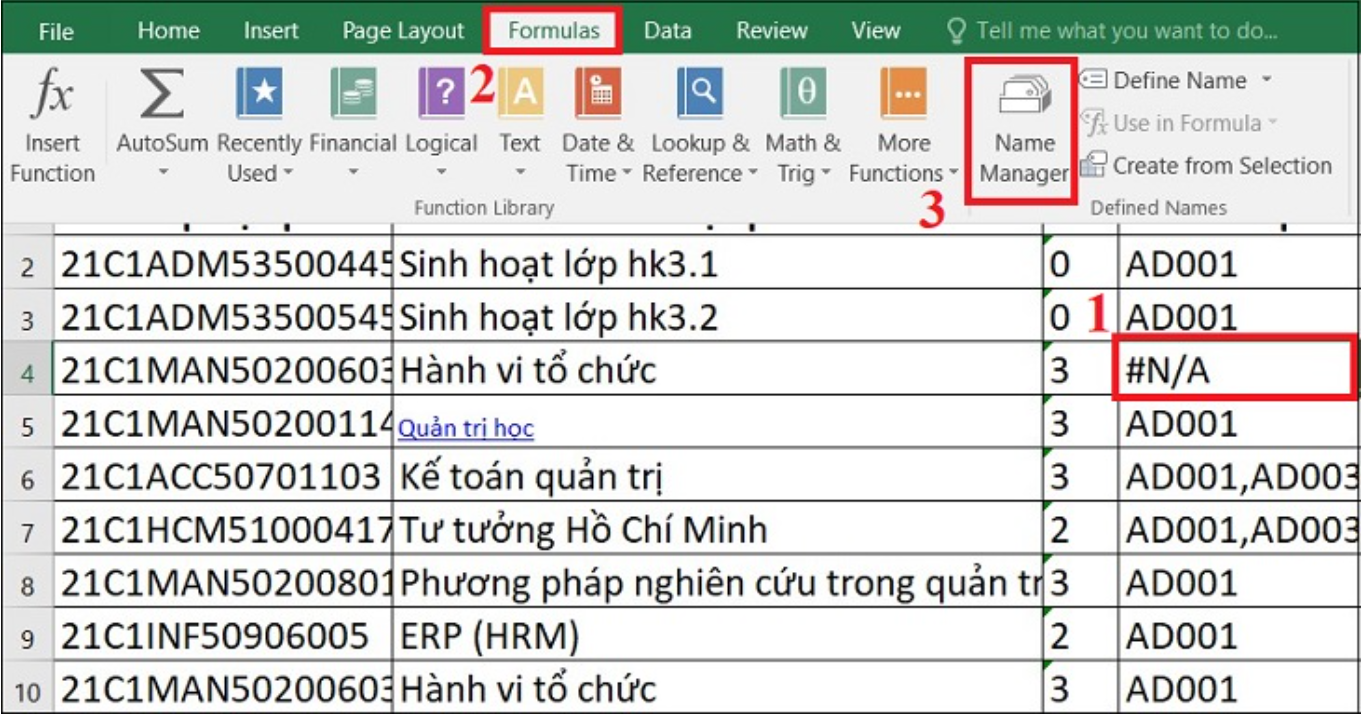Switch to the Insert tab
The image size is (1366, 714).
[271, 31]
